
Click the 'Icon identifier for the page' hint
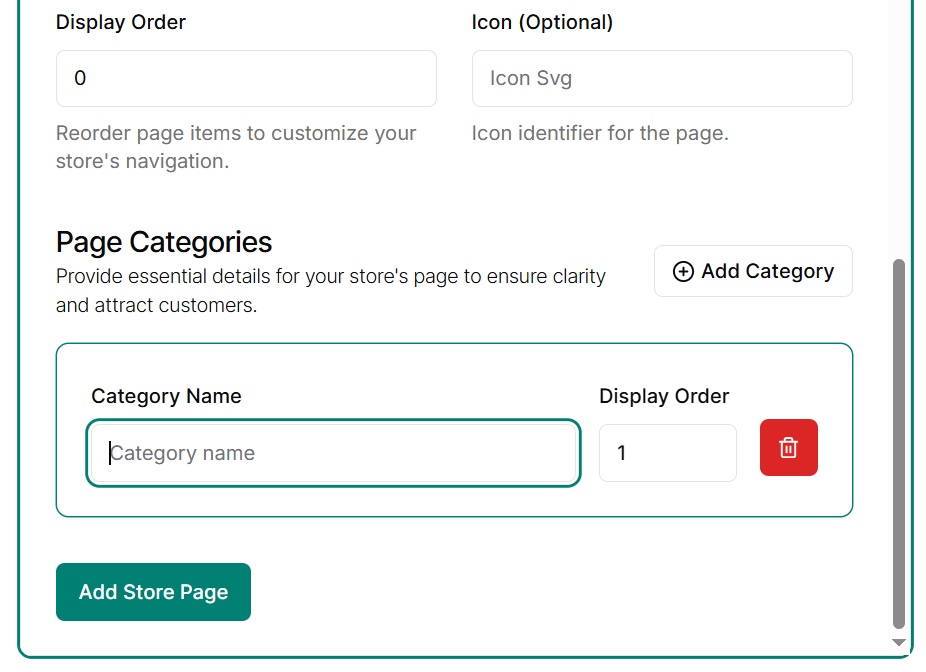(600, 133)
